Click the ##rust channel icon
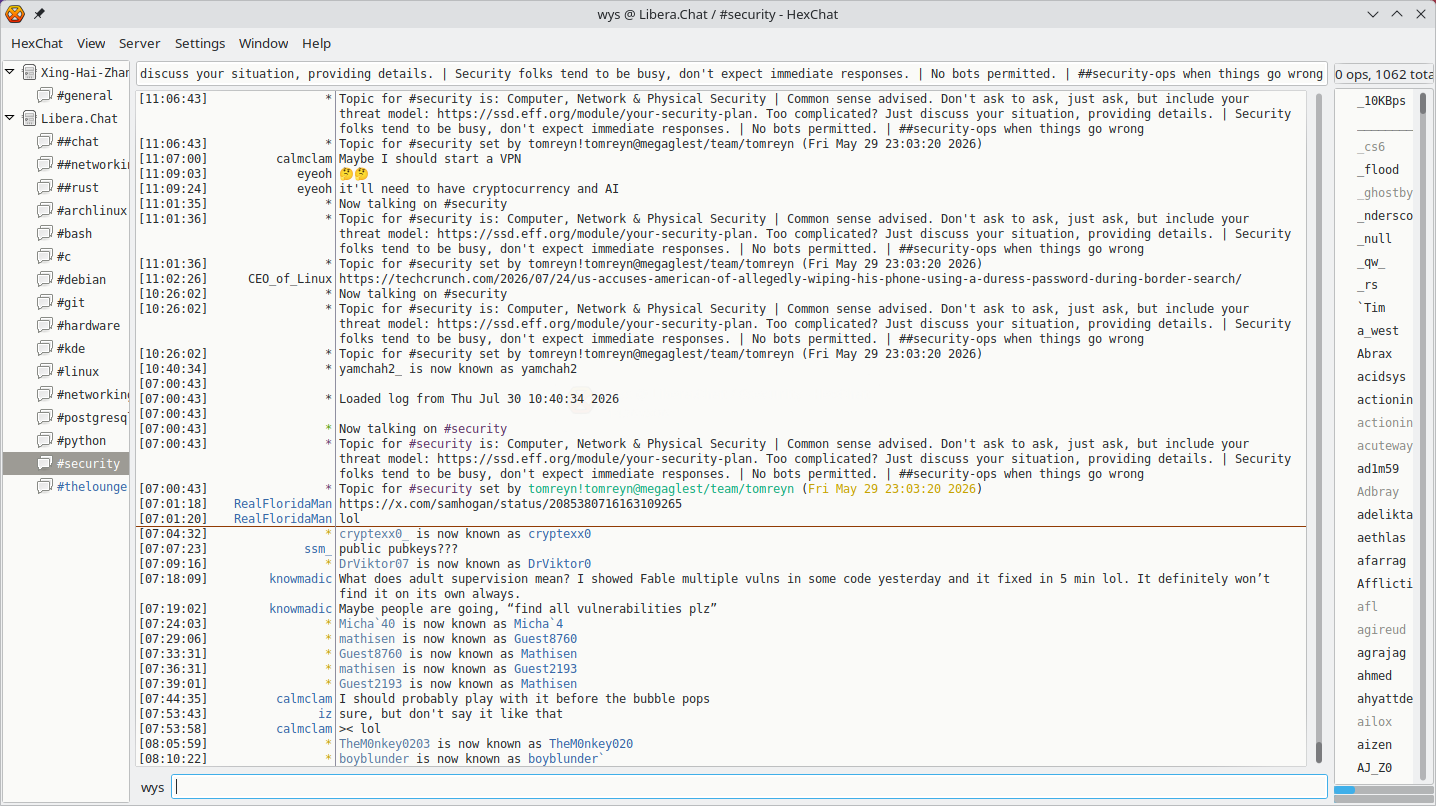The height and width of the screenshot is (806, 1436). 44,188
